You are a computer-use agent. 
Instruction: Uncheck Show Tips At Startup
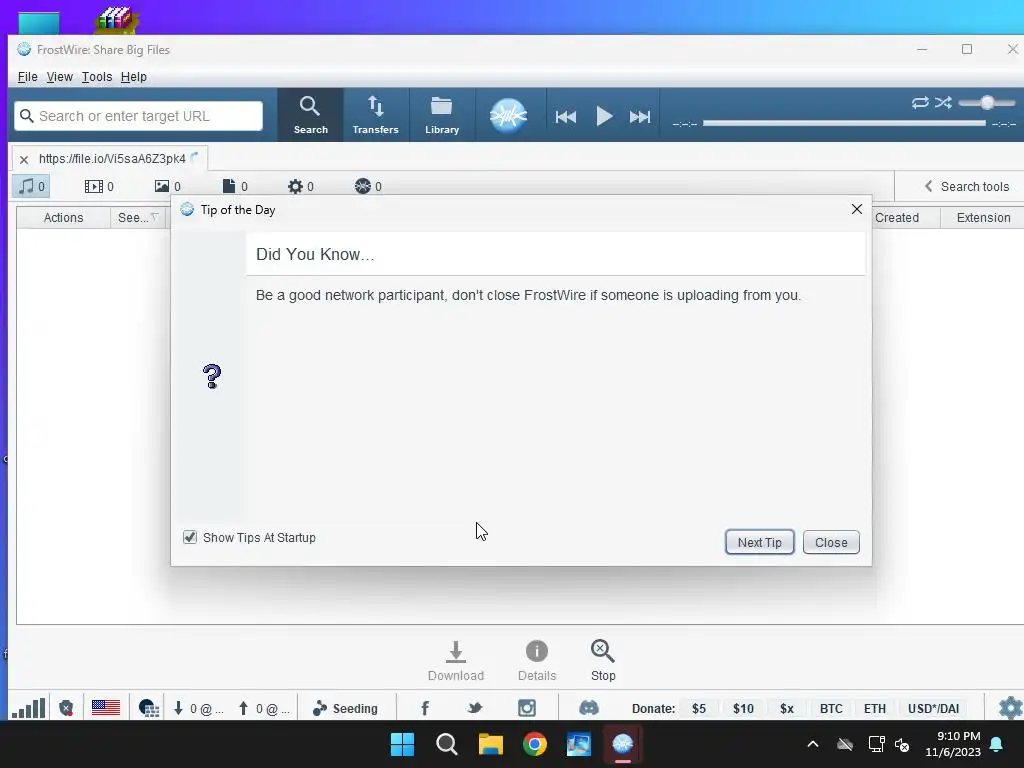click(x=189, y=537)
